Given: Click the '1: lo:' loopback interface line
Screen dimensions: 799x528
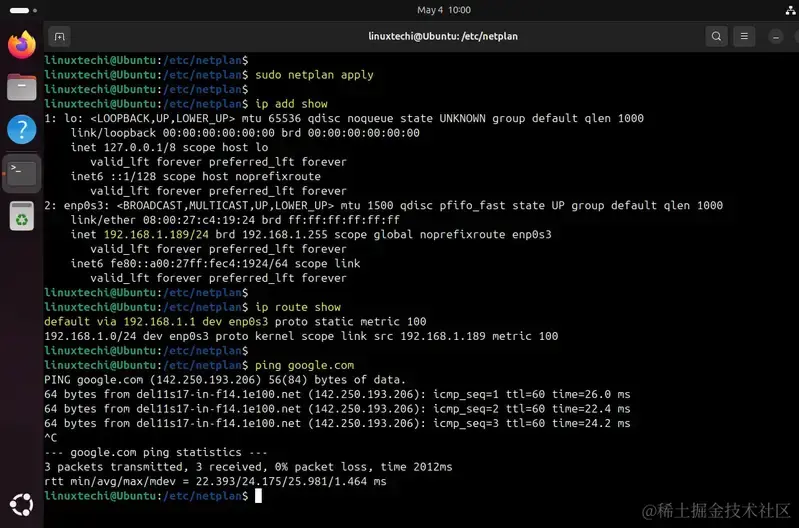Looking at the screenshot, I should [x=344, y=118].
